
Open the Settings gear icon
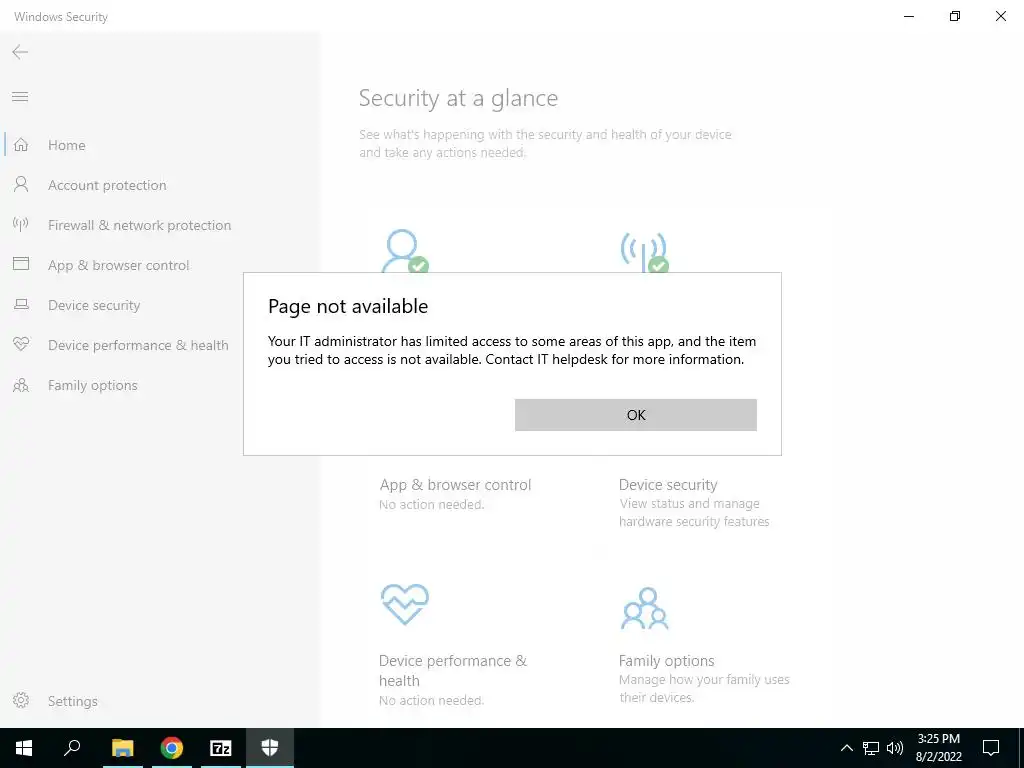21,700
